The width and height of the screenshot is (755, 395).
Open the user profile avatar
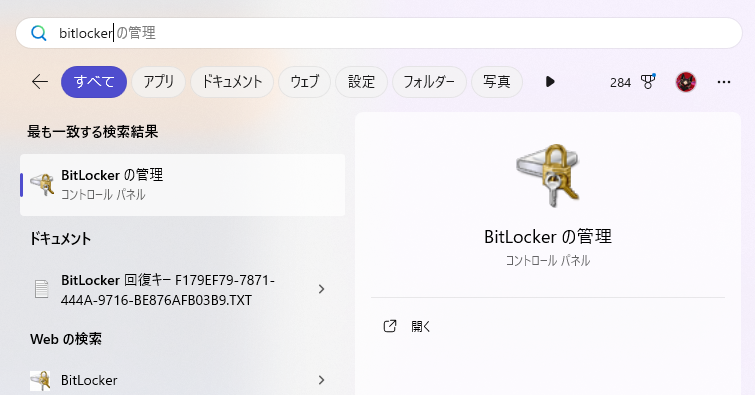pyautogui.click(x=686, y=82)
